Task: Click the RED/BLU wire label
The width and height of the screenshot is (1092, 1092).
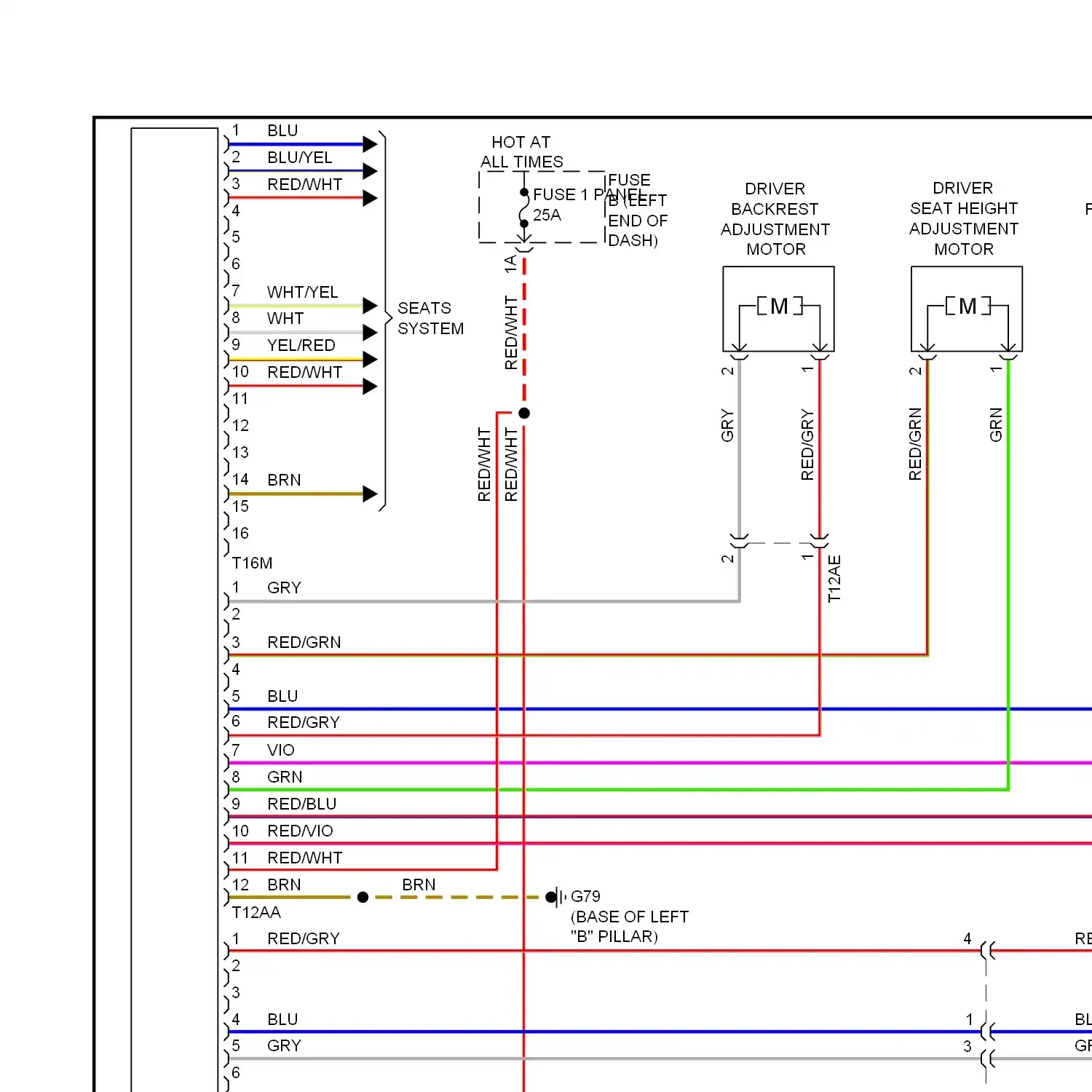Action: [x=301, y=804]
